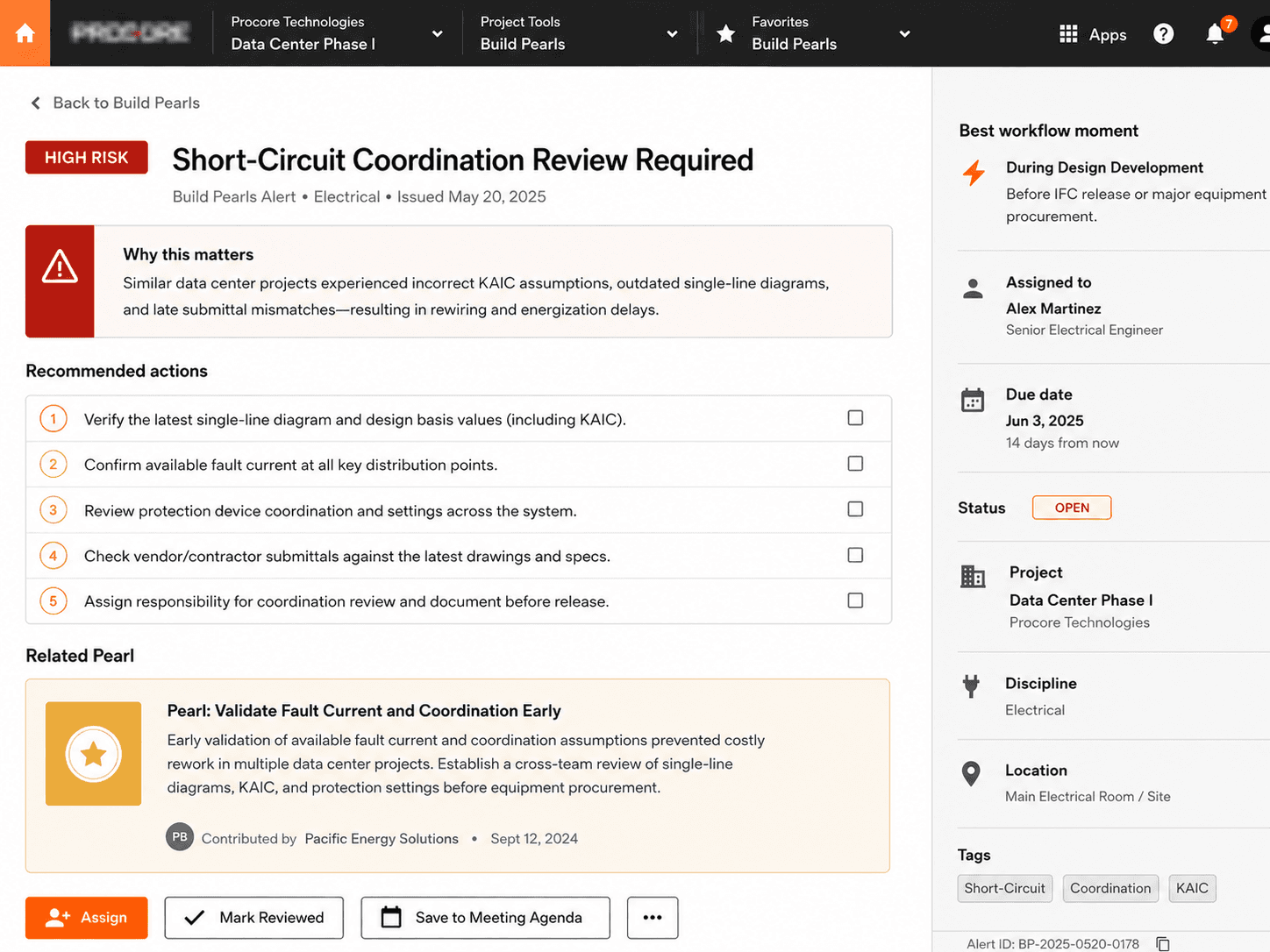Click Data Center Phase I project name in sidebar

pos(1081,600)
